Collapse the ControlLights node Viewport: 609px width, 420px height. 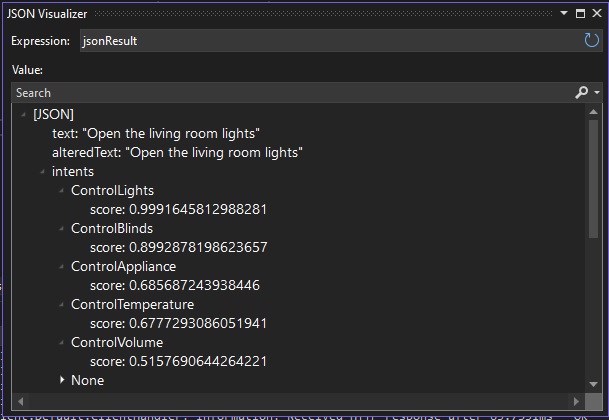pyautogui.click(x=62, y=191)
